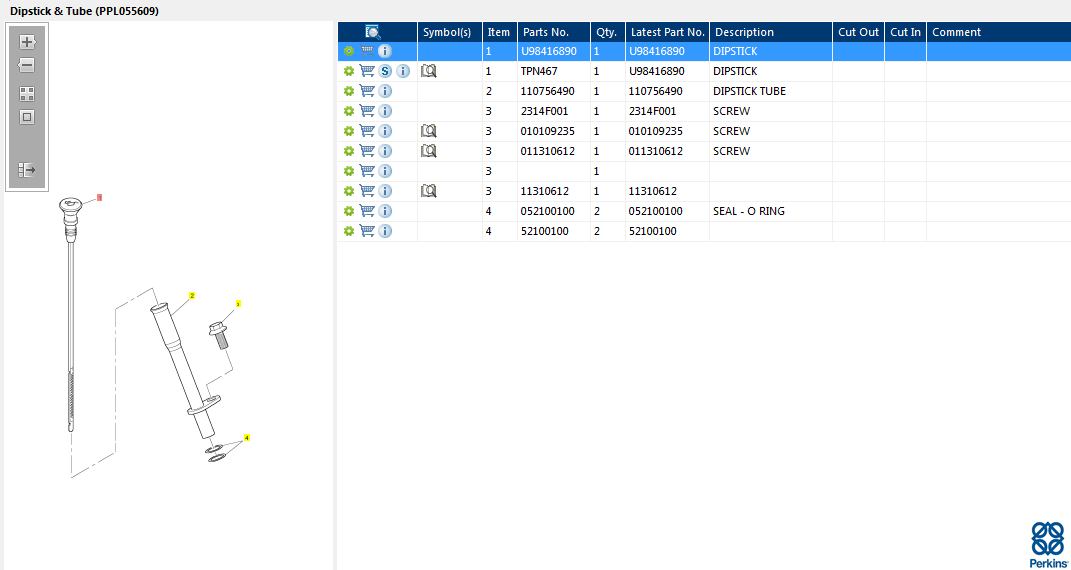The height and width of the screenshot is (570, 1071).
Task: Click the single square fit-view icon
Action: click(x=27, y=117)
